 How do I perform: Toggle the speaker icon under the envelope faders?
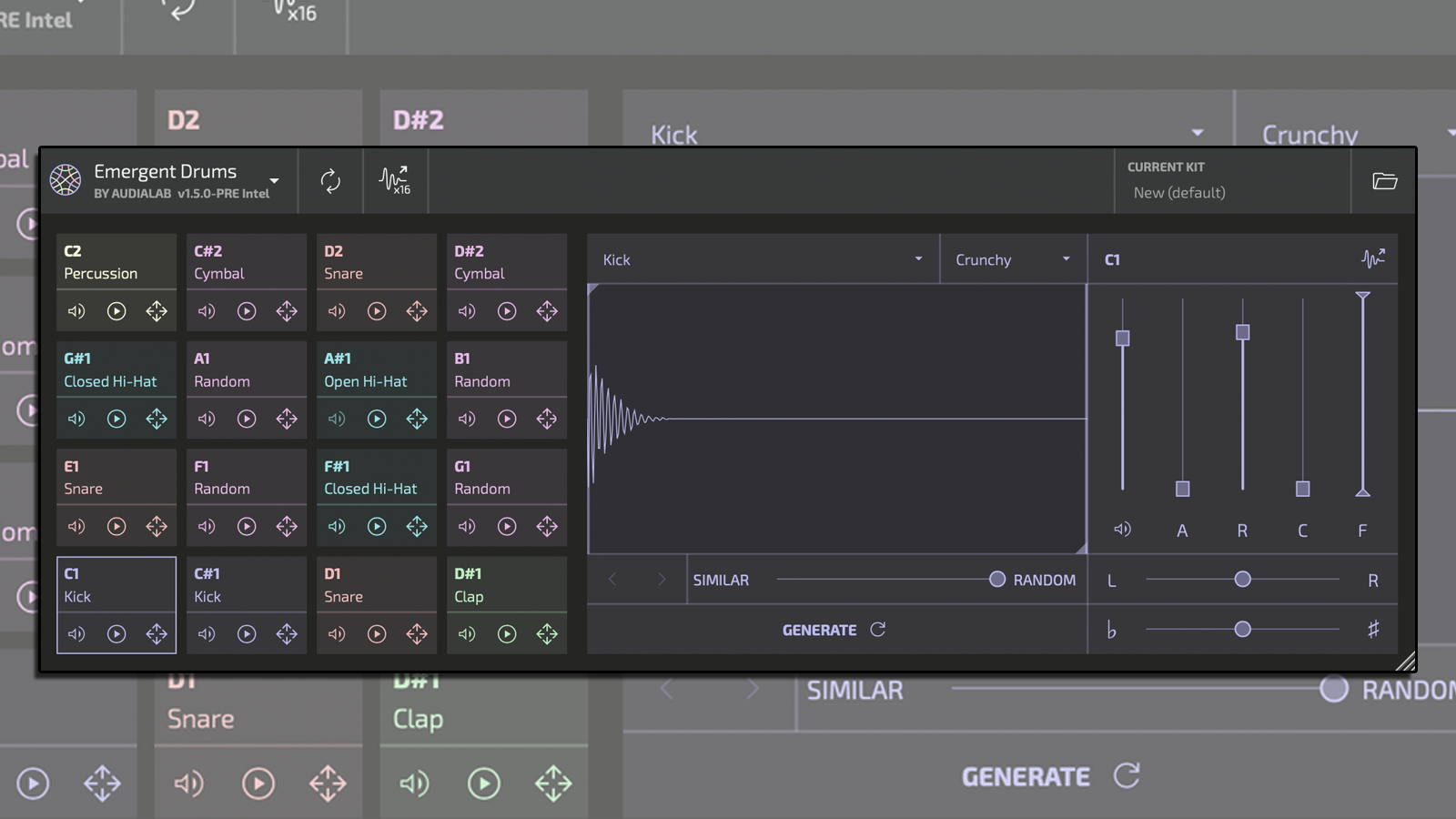(1122, 529)
